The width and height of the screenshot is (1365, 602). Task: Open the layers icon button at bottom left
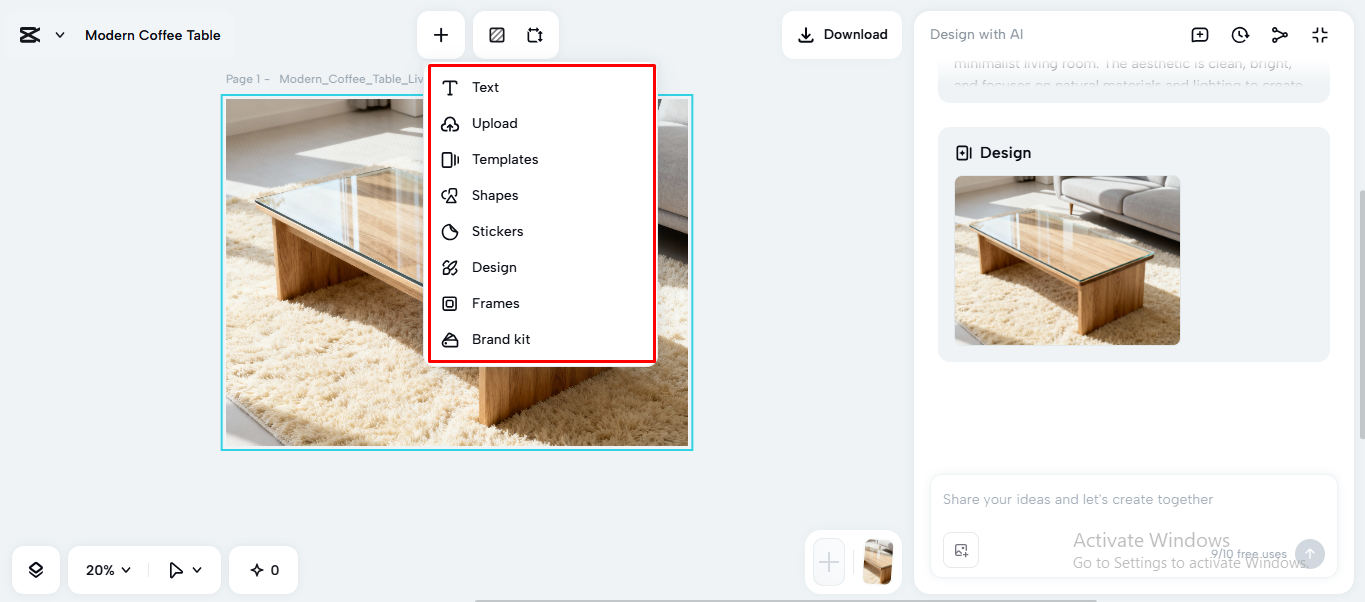(36, 570)
